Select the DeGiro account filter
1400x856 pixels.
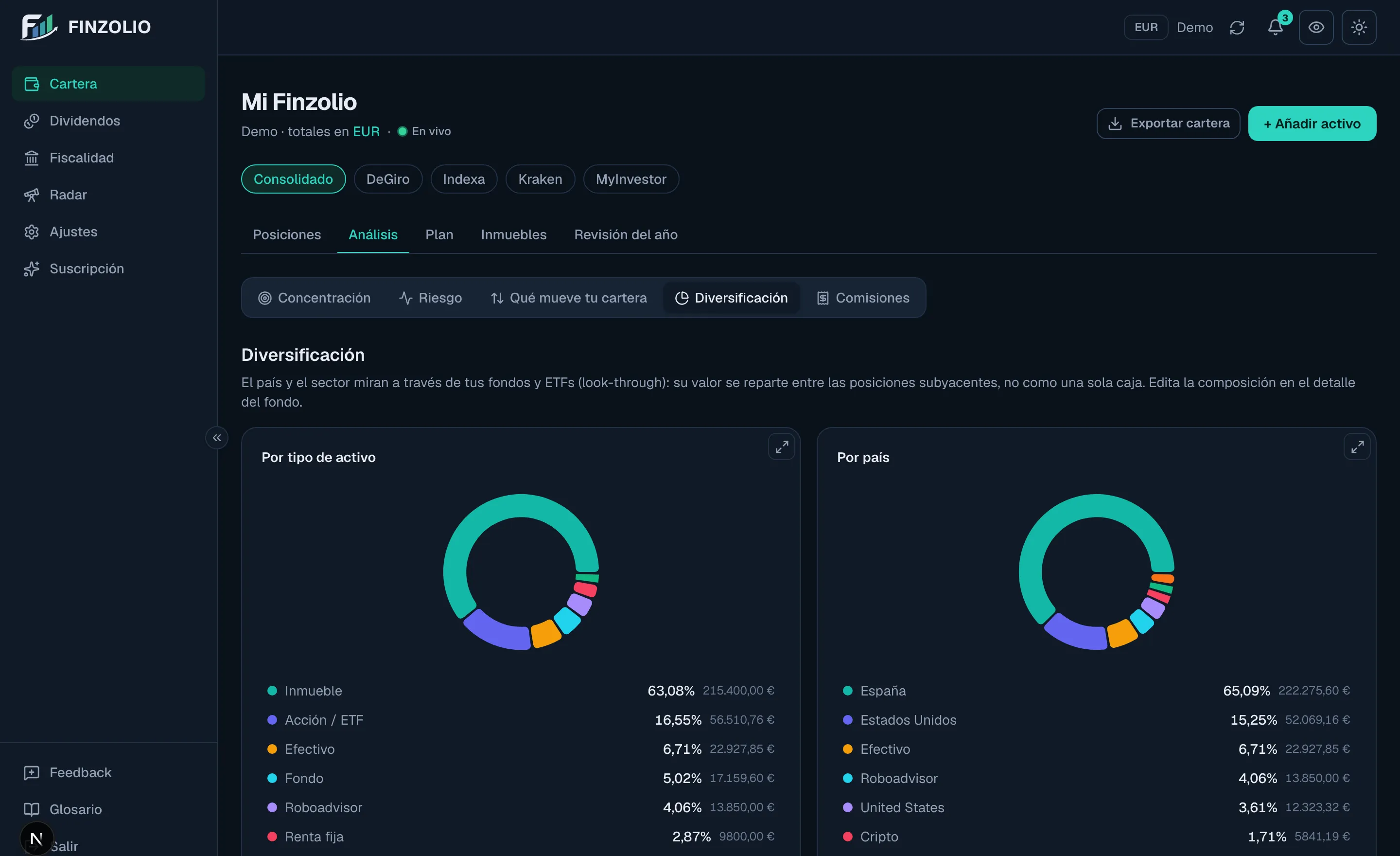click(x=387, y=179)
